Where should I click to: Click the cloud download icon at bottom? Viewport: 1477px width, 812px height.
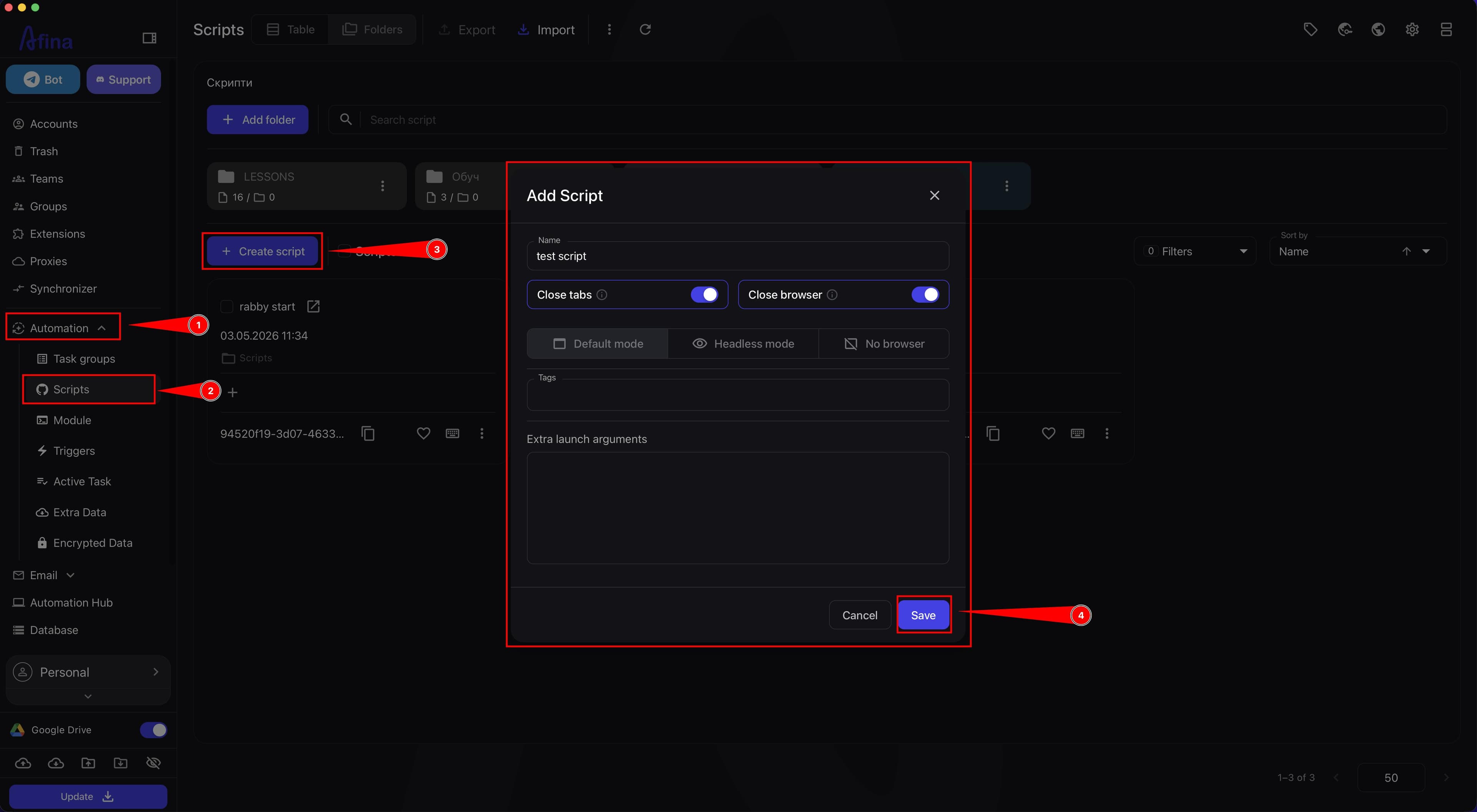56,763
